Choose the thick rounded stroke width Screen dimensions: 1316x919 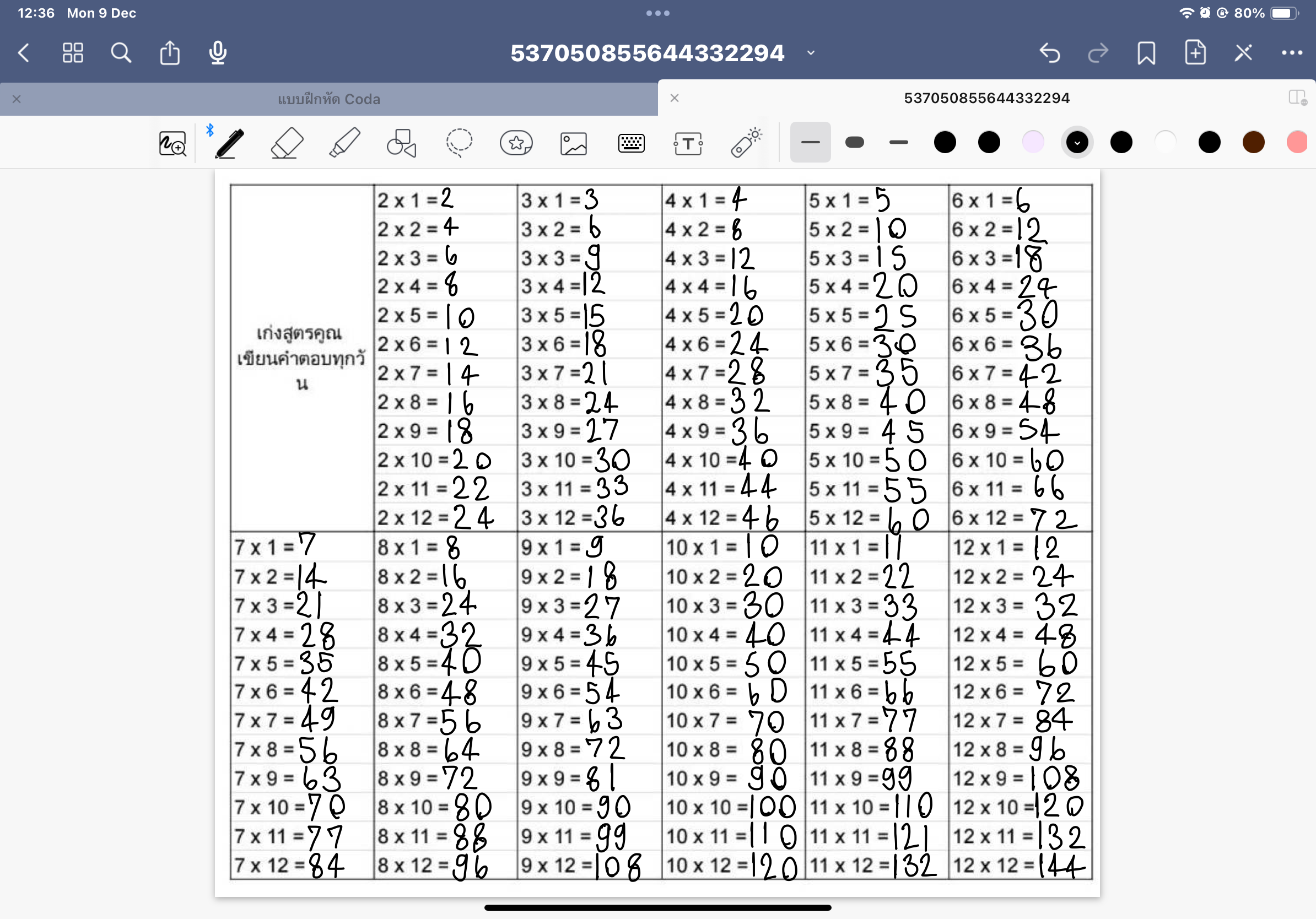(854, 142)
